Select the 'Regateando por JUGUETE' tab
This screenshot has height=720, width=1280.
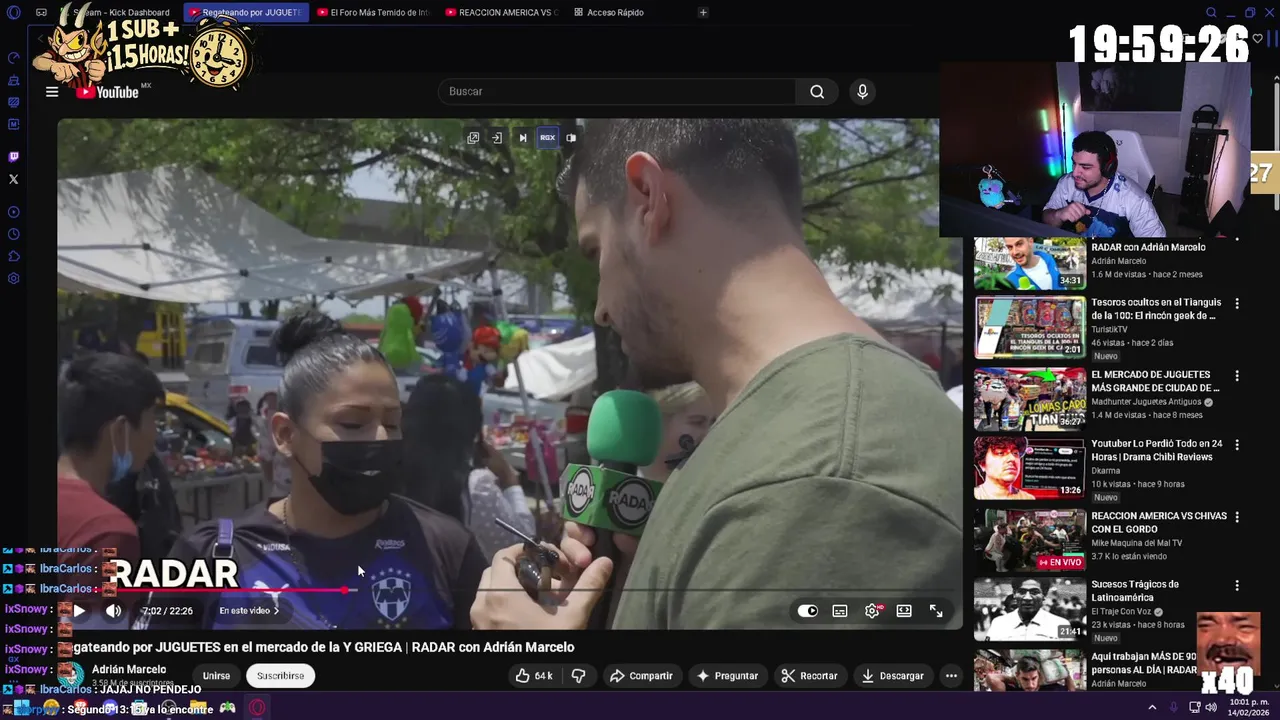tap(245, 13)
